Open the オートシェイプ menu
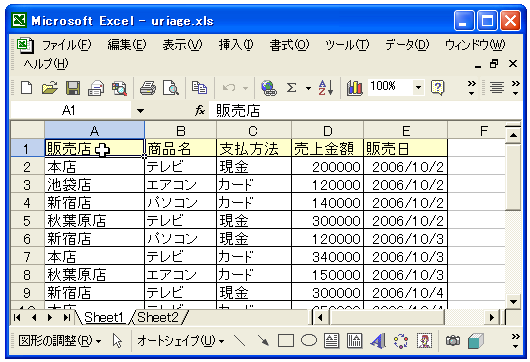This screenshot has height=362, width=530. [180, 341]
